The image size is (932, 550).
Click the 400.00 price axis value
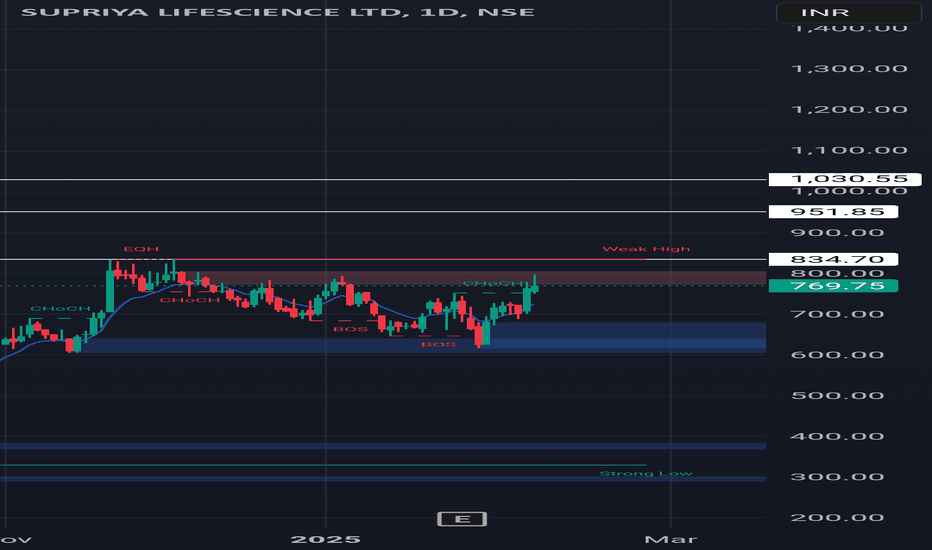point(837,436)
